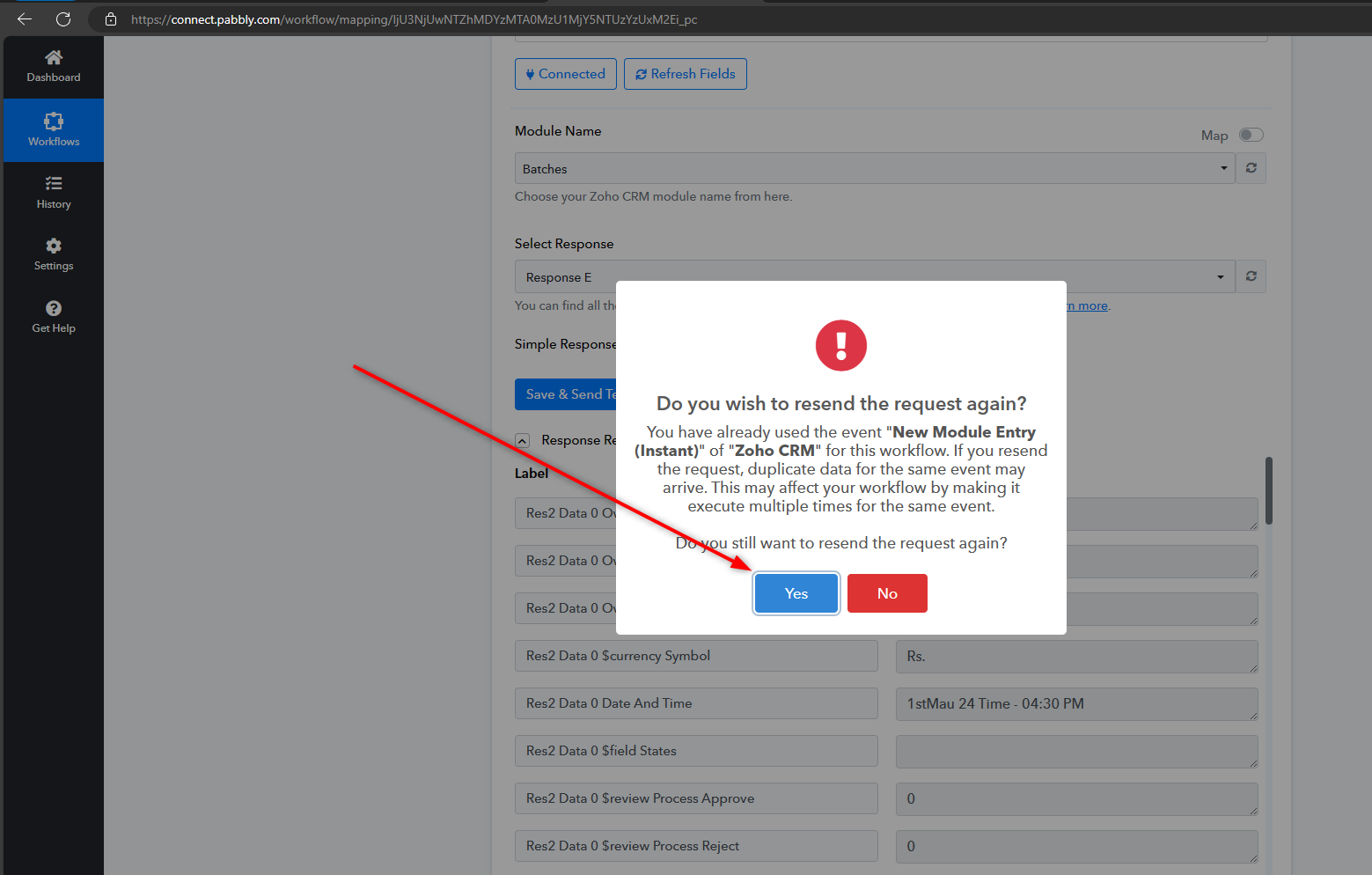Open Settings in the sidebar
This screenshot has height=875, width=1372.
pyautogui.click(x=54, y=254)
